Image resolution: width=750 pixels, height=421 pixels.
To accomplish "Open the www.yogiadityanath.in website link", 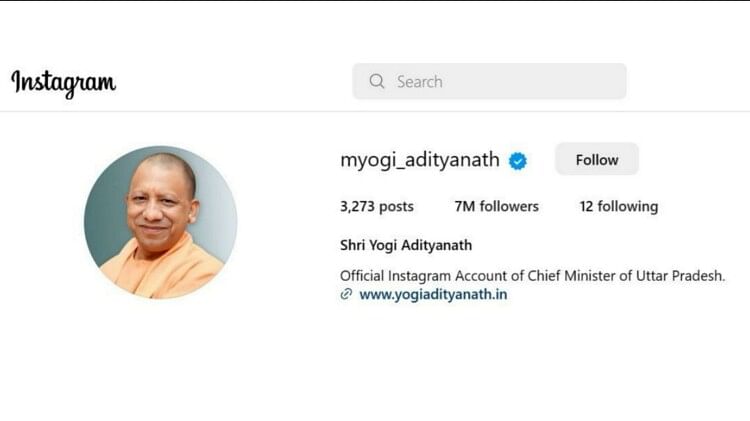I will click(x=433, y=294).
